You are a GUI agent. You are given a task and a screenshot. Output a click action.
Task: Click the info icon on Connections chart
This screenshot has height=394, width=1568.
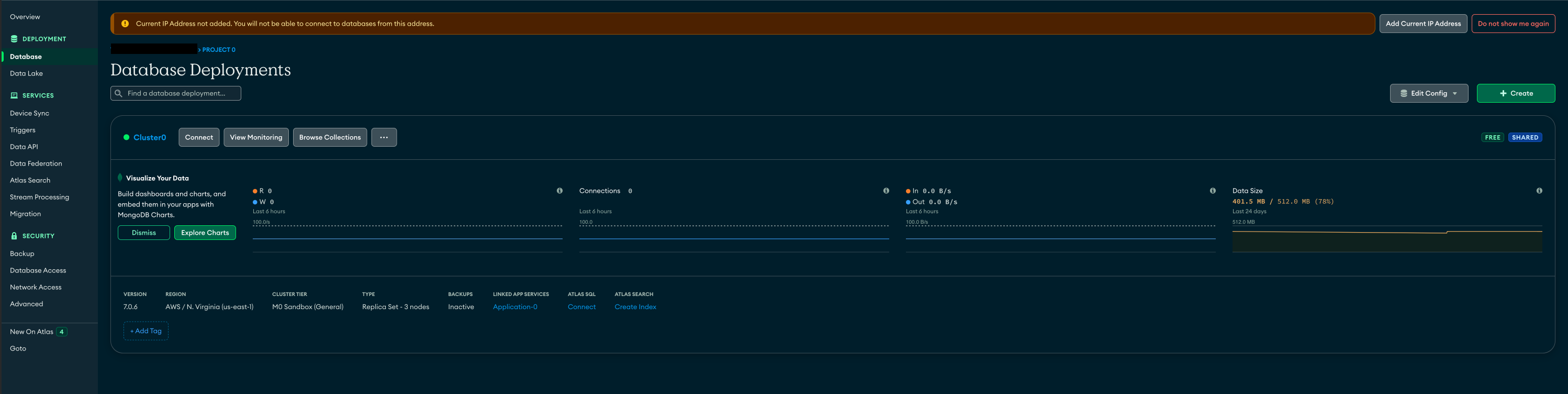point(886,191)
